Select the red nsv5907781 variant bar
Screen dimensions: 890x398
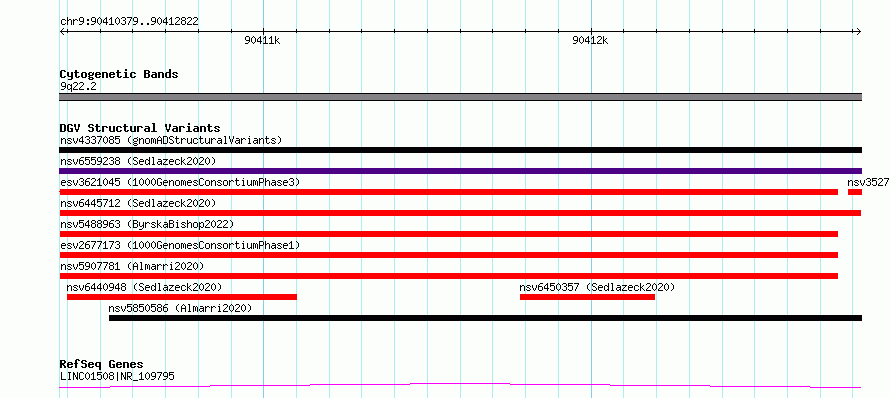point(448,276)
